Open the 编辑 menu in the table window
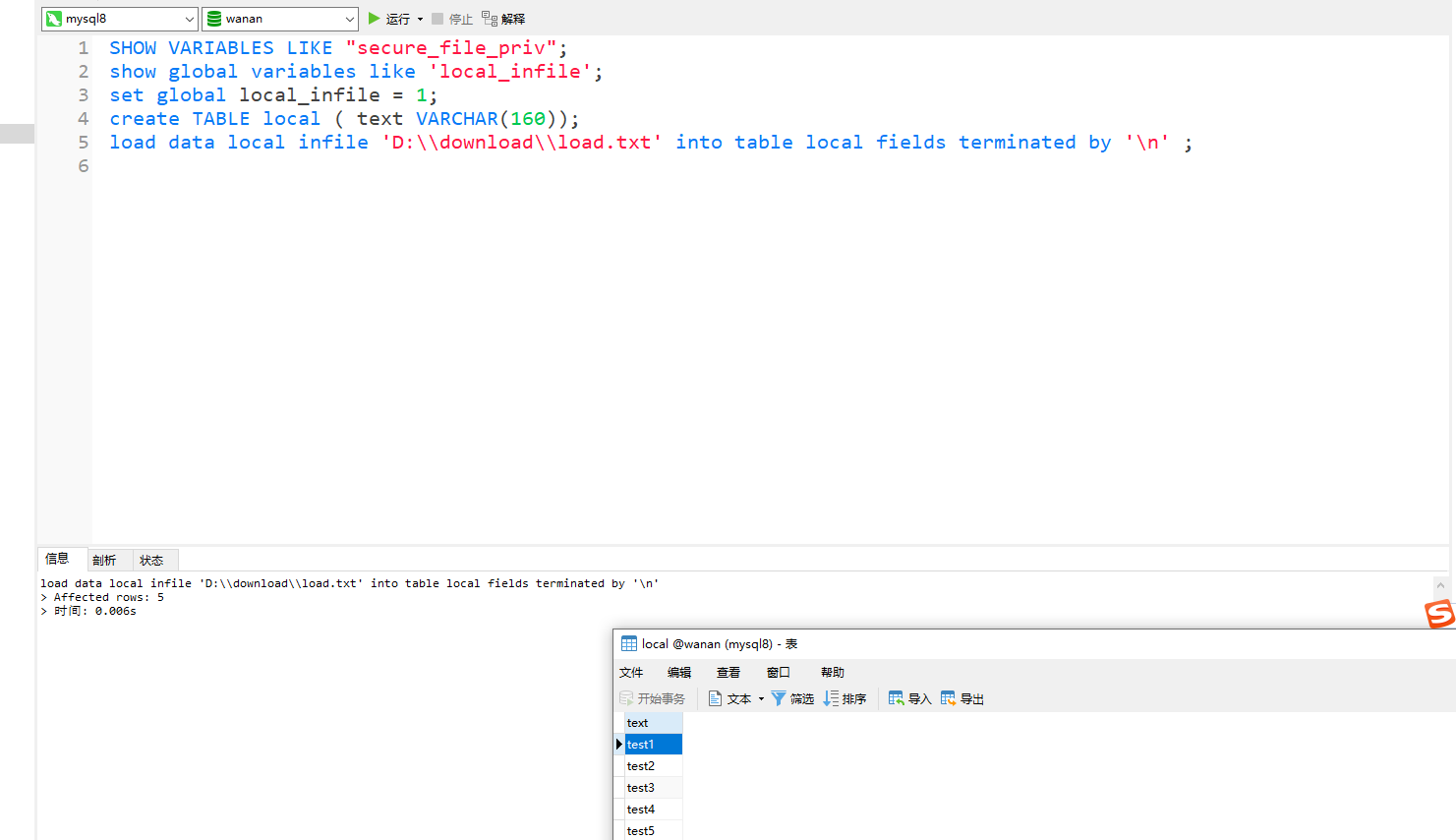This screenshot has height=840, width=1456. point(679,673)
